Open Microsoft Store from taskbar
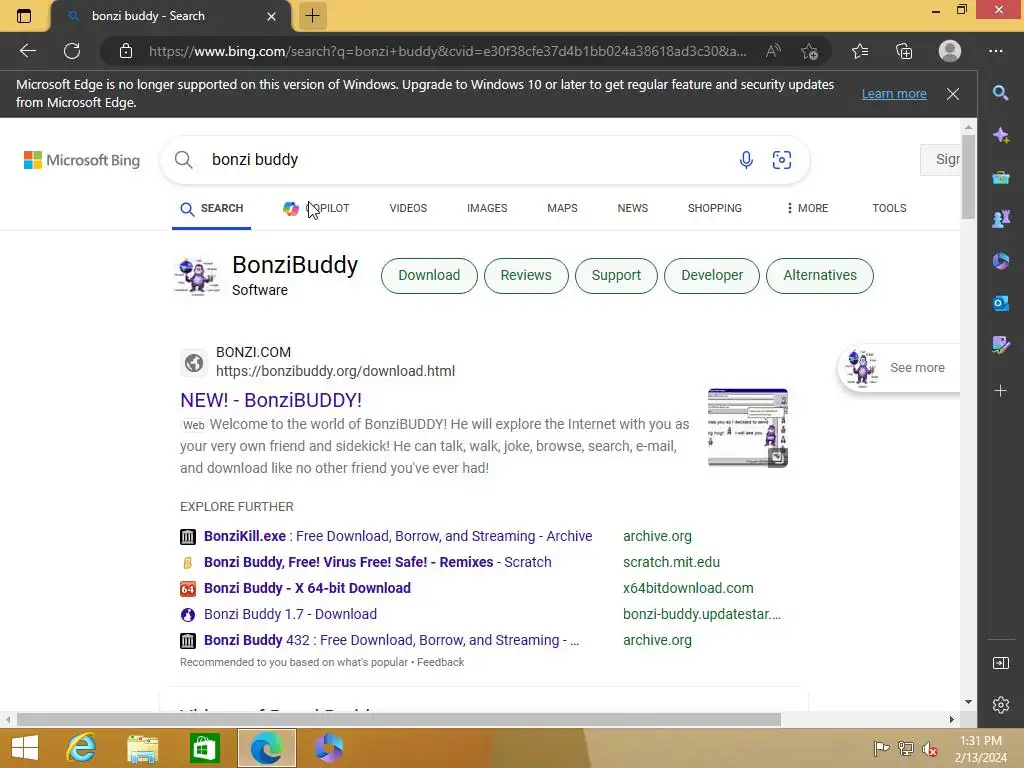1024x768 pixels. coord(204,748)
